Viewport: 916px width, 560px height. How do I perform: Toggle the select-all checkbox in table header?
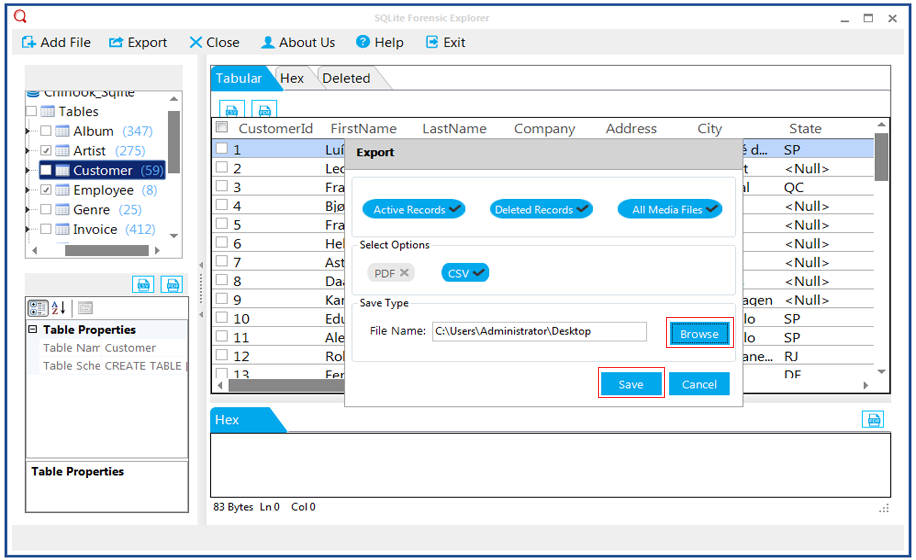222,127
